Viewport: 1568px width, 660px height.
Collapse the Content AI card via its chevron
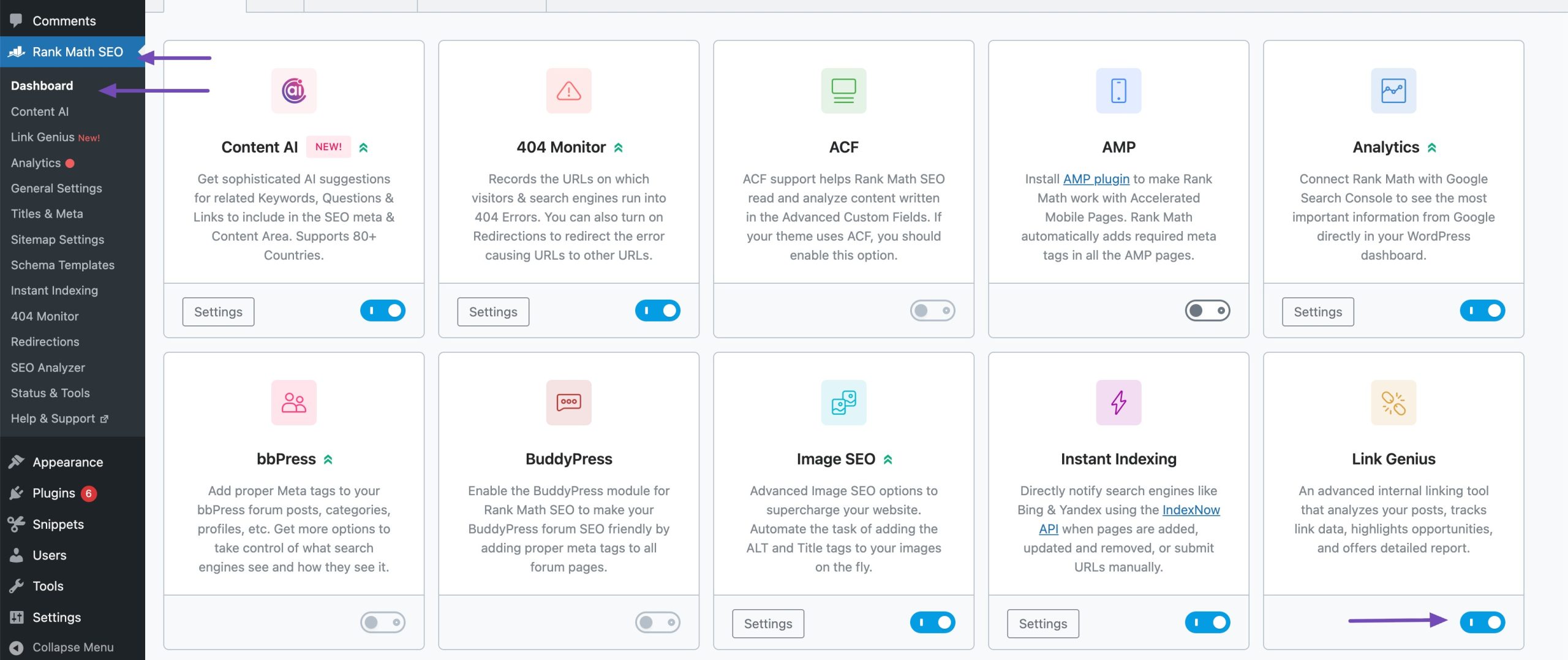coord(363,147)
